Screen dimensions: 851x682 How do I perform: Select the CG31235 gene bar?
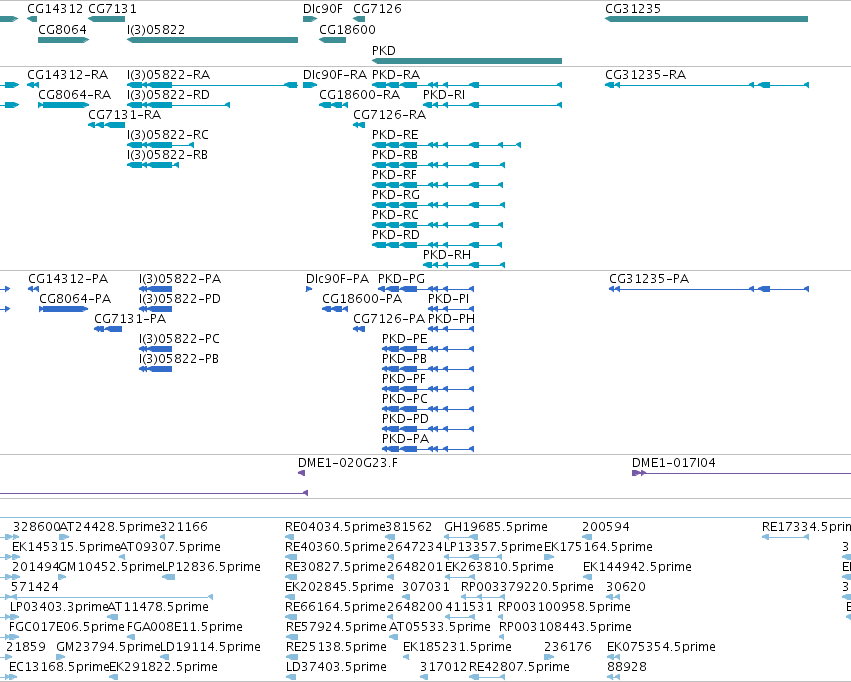tap(706, 19)
